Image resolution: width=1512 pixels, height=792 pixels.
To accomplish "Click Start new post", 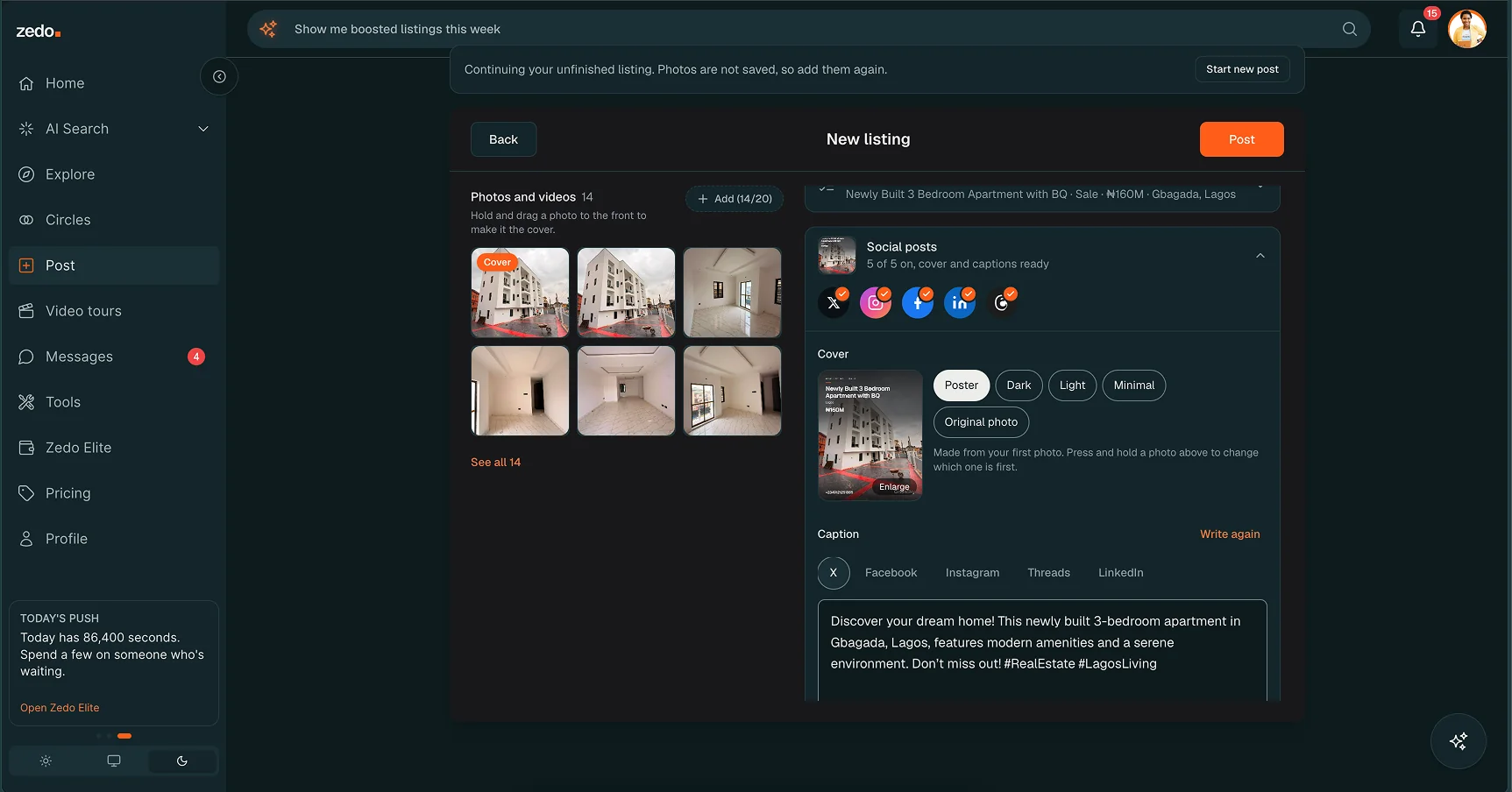I will [x=1242, y=69].
